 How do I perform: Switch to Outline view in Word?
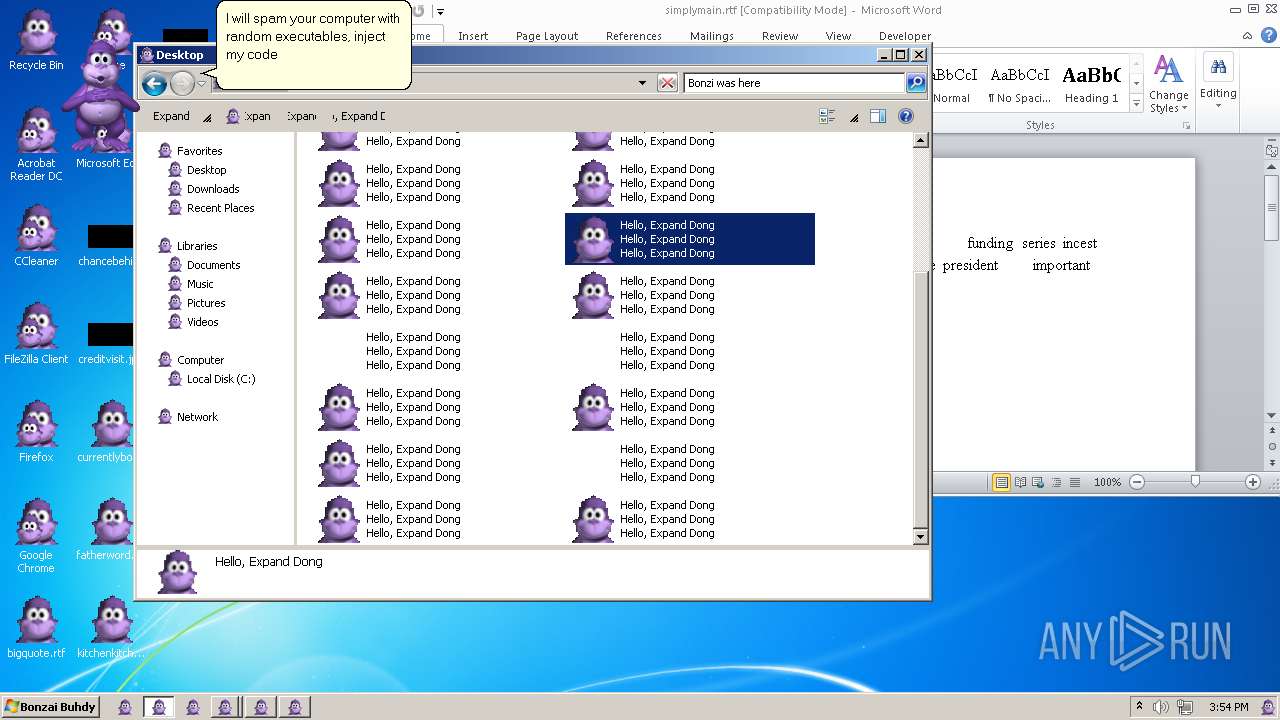(x=1056, y=482)
